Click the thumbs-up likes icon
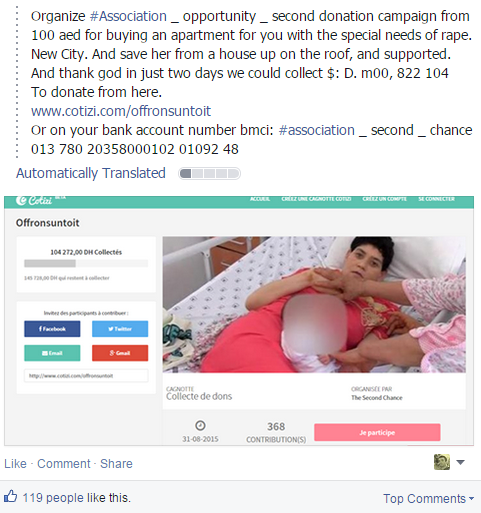The width and height of the screenshot is (481, 513). point(10,496)
